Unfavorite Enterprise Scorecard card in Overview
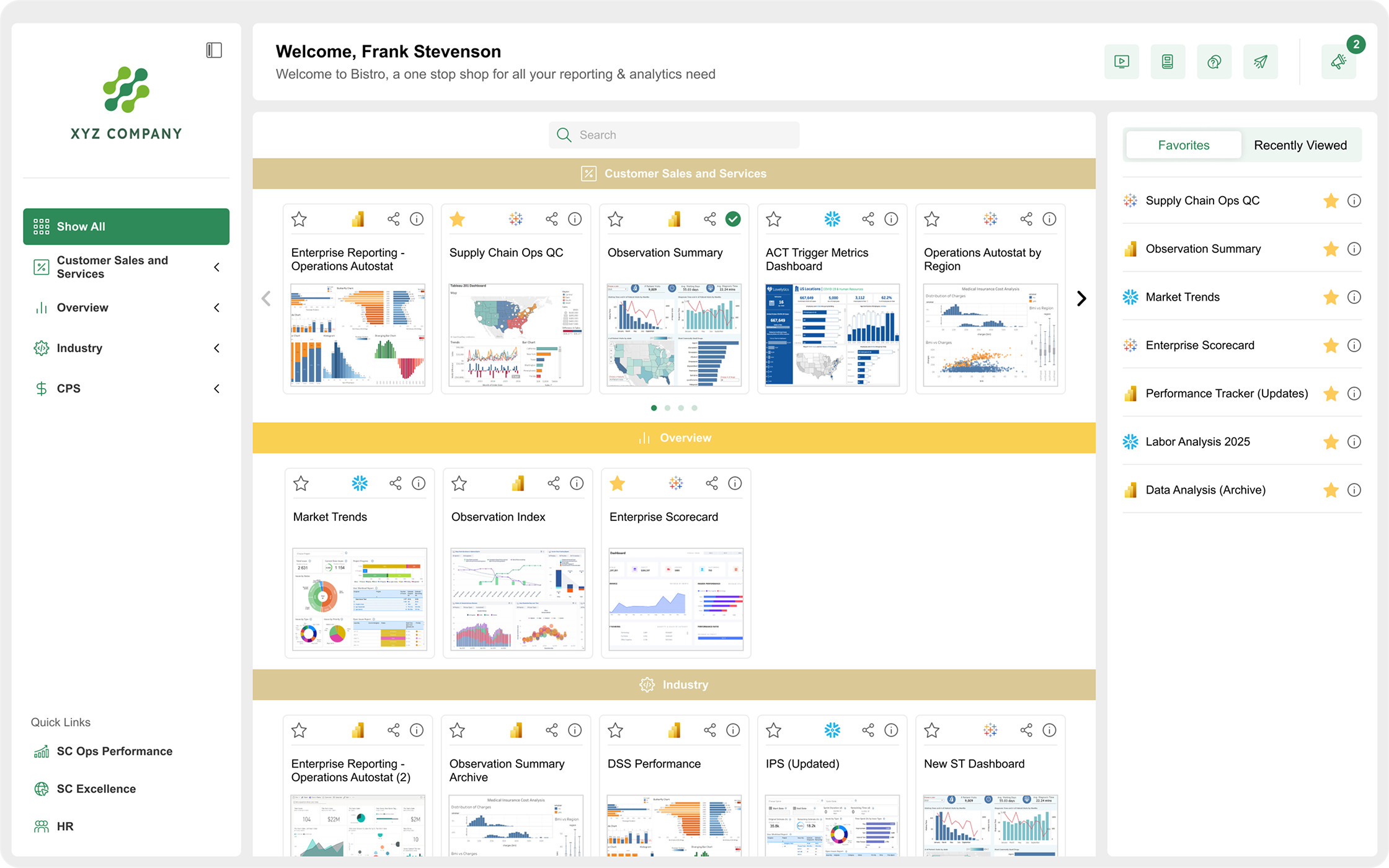 617,483
